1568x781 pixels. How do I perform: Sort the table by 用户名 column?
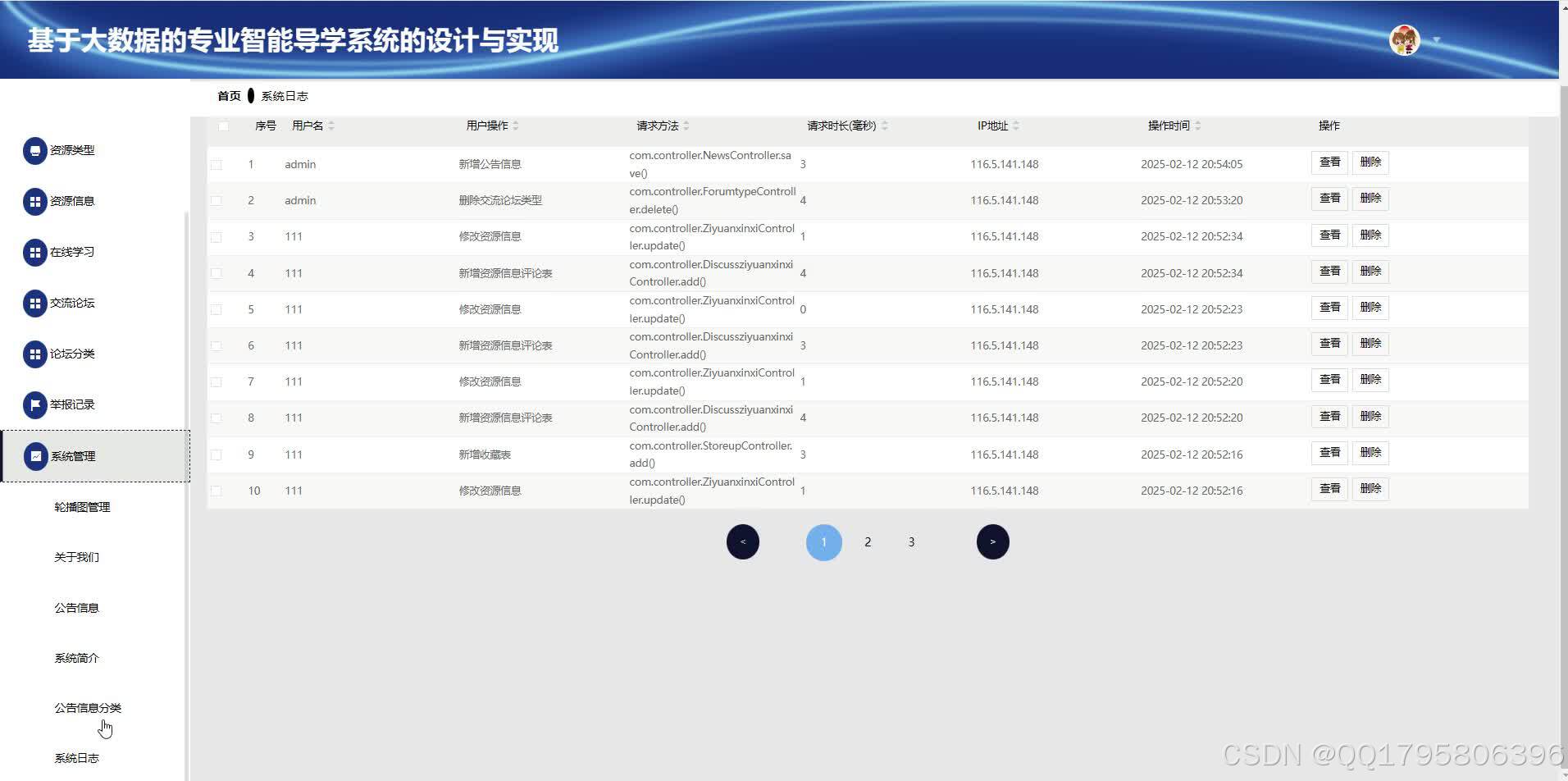coord(311,126)
